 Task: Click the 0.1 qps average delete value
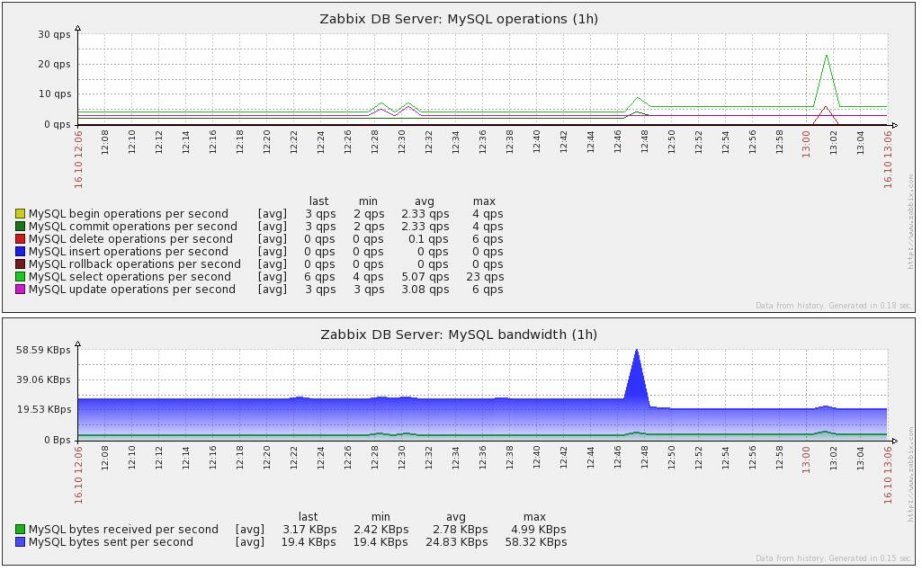(x=428, y=239)
